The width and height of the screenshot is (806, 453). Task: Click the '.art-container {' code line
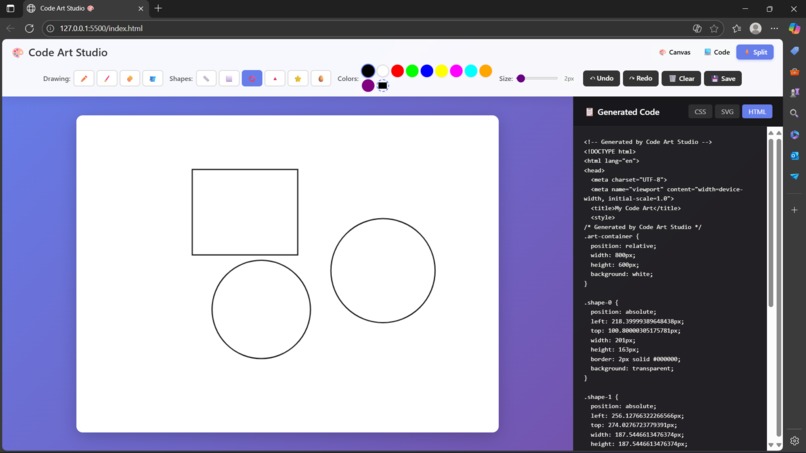click(x=611, y=236)
